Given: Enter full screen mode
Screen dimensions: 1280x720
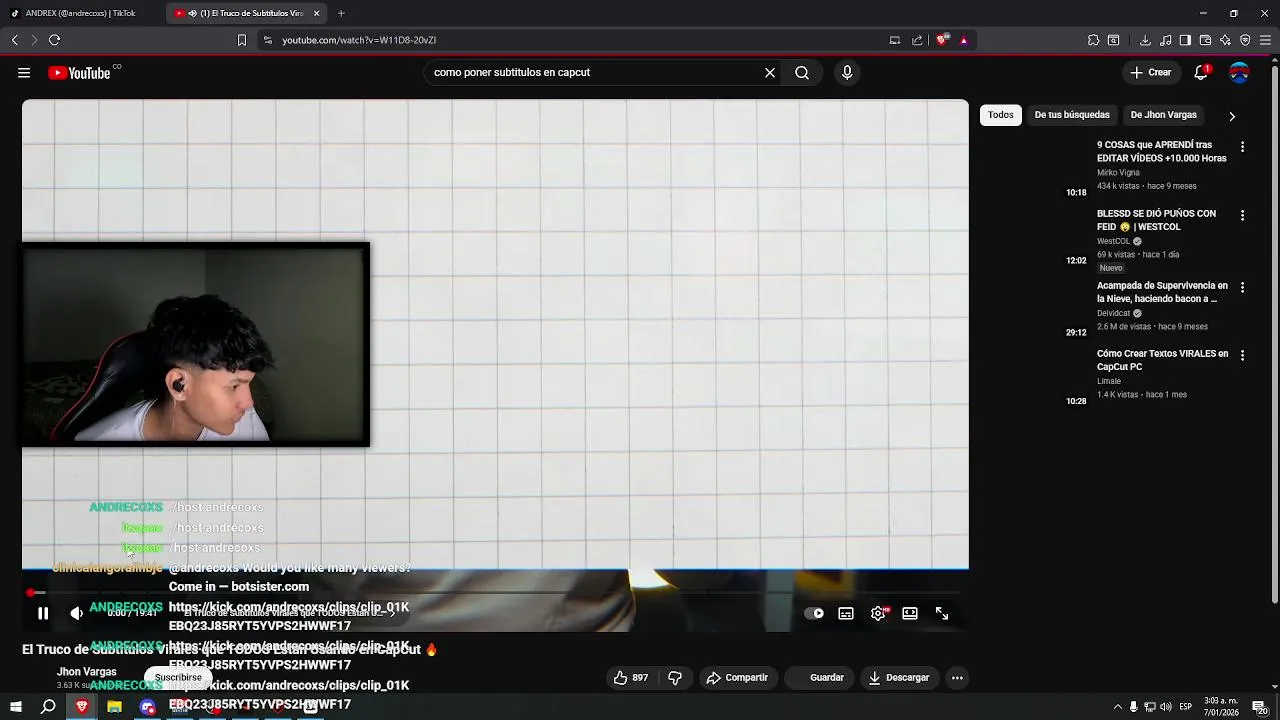Looking at the screenshot, I should tap(942, 614).
